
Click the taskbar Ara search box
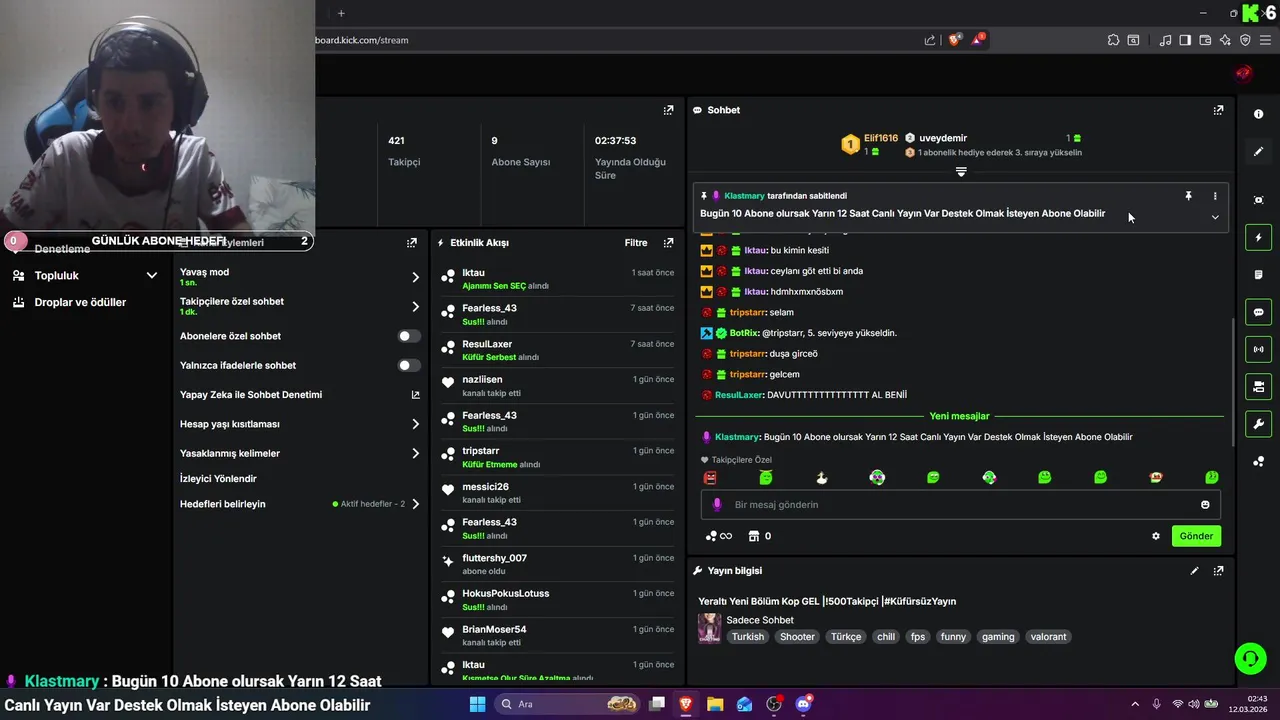click(x=568, y=704)
